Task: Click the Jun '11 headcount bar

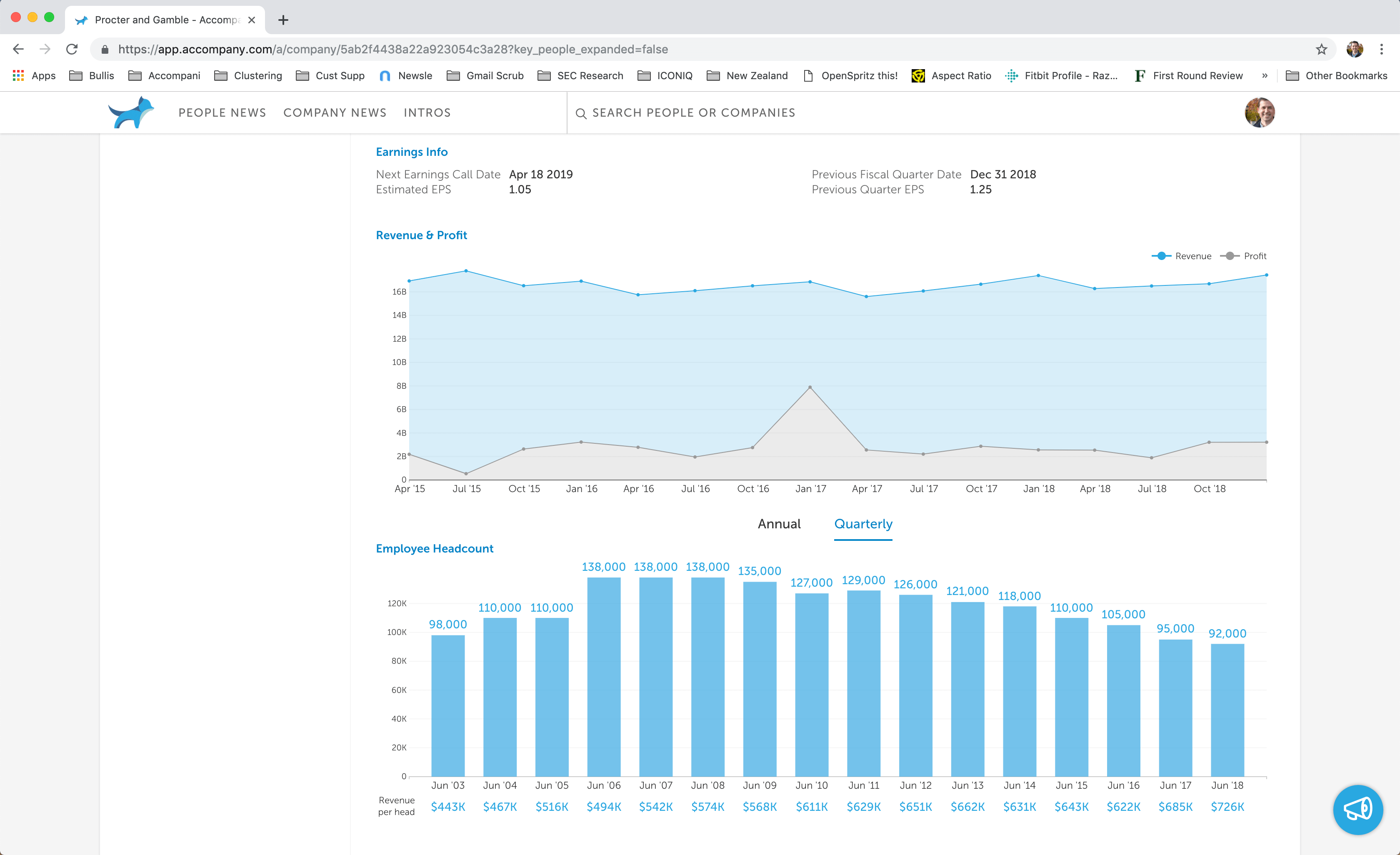Action: [864, 683]
